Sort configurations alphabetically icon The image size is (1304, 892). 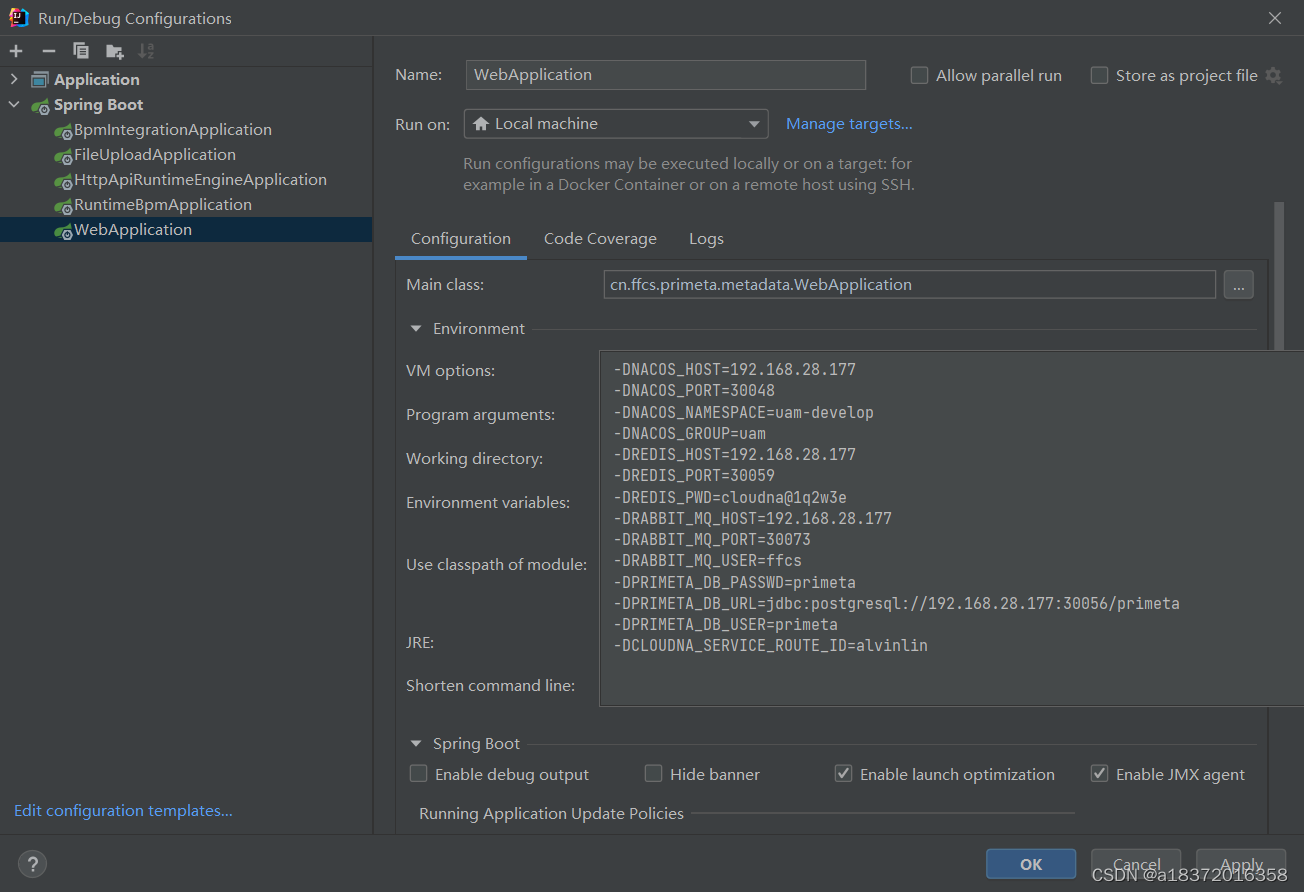146,51
